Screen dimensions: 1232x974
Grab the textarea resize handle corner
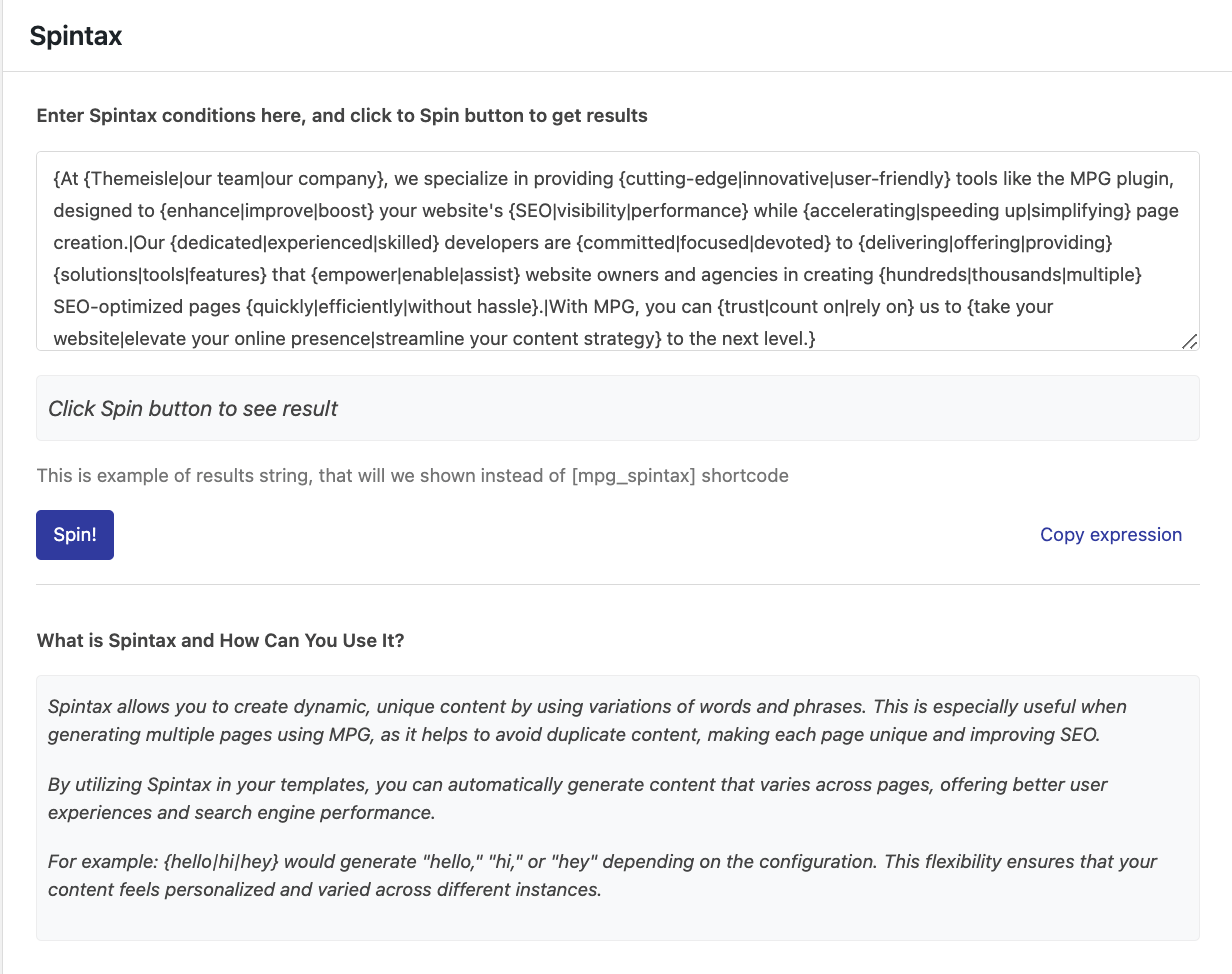pyautogui.click(x=1189, y=341)
